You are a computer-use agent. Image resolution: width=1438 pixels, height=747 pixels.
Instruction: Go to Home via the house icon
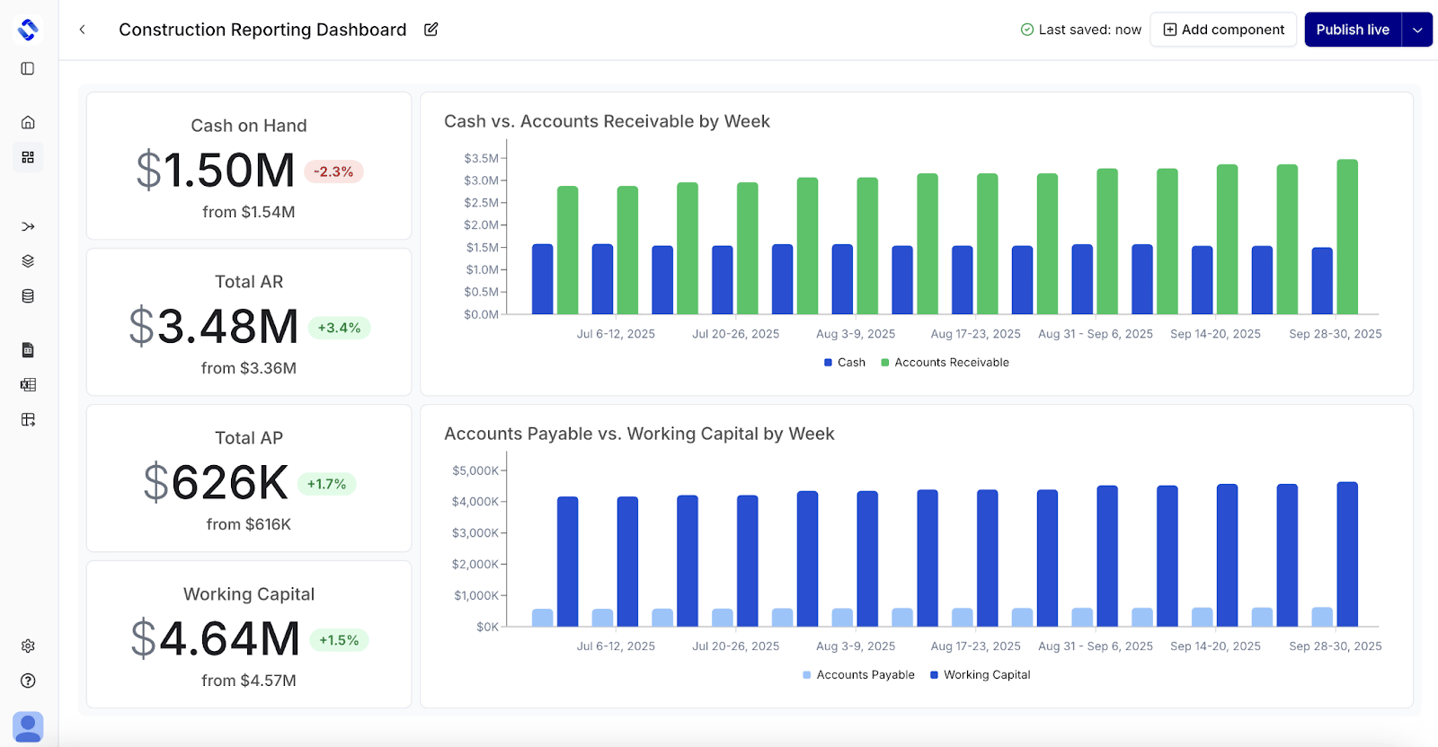(28, 123)
